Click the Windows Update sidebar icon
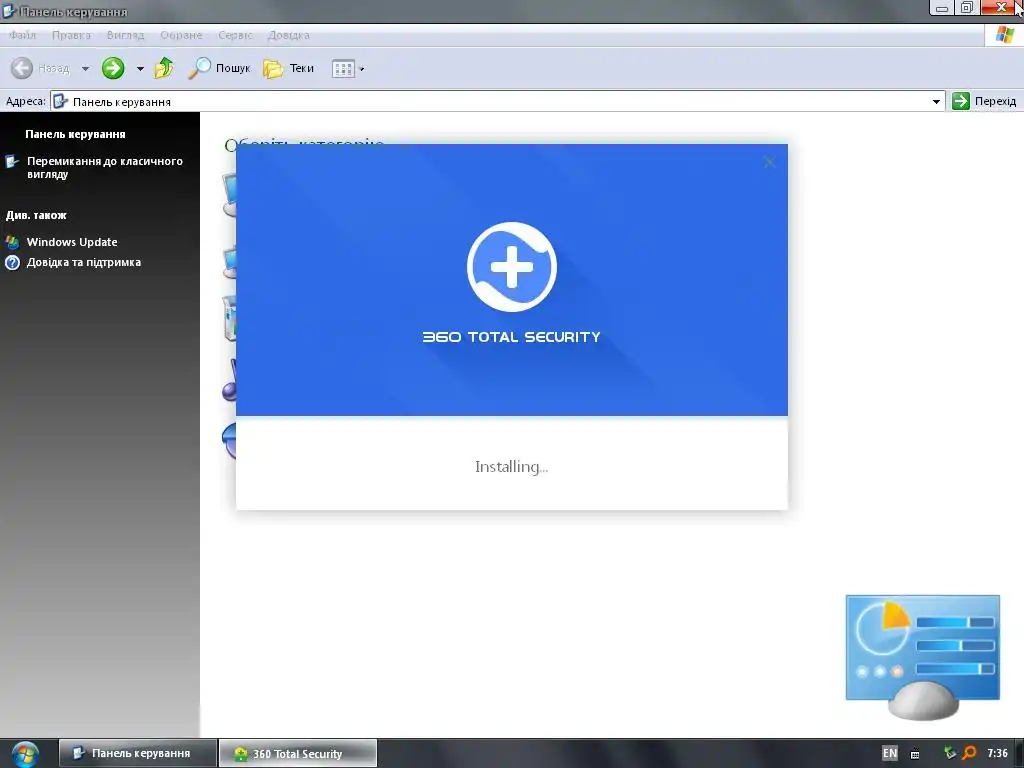 [12, 242]
